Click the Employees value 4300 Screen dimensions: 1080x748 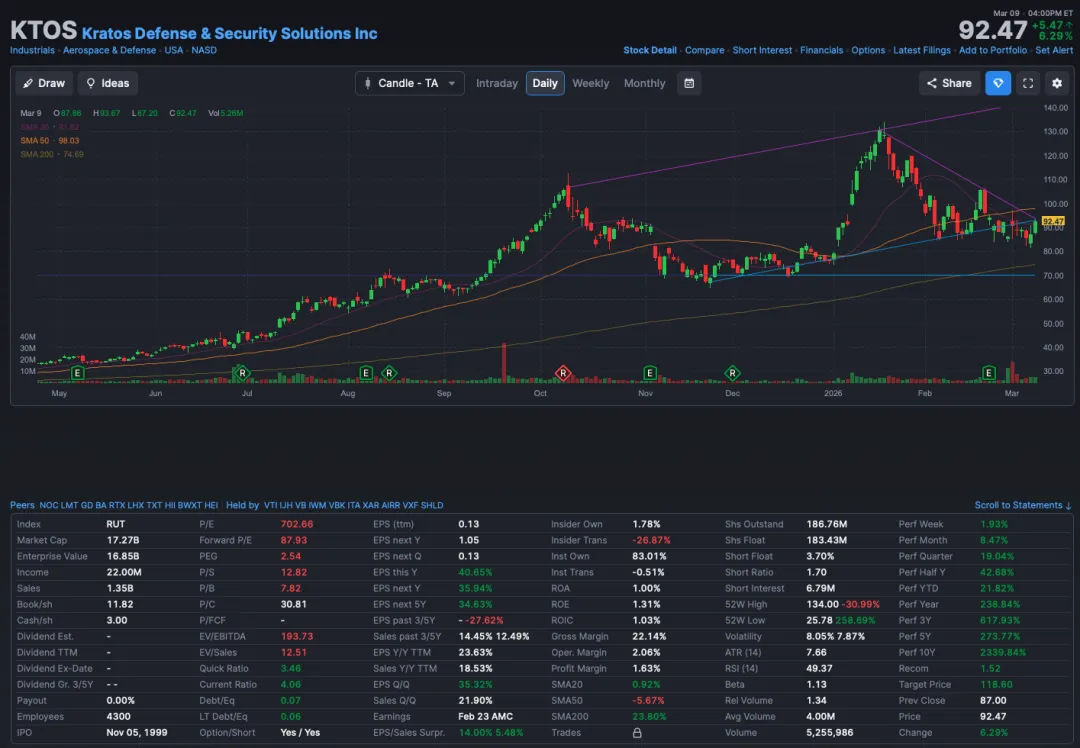(118, 716)
